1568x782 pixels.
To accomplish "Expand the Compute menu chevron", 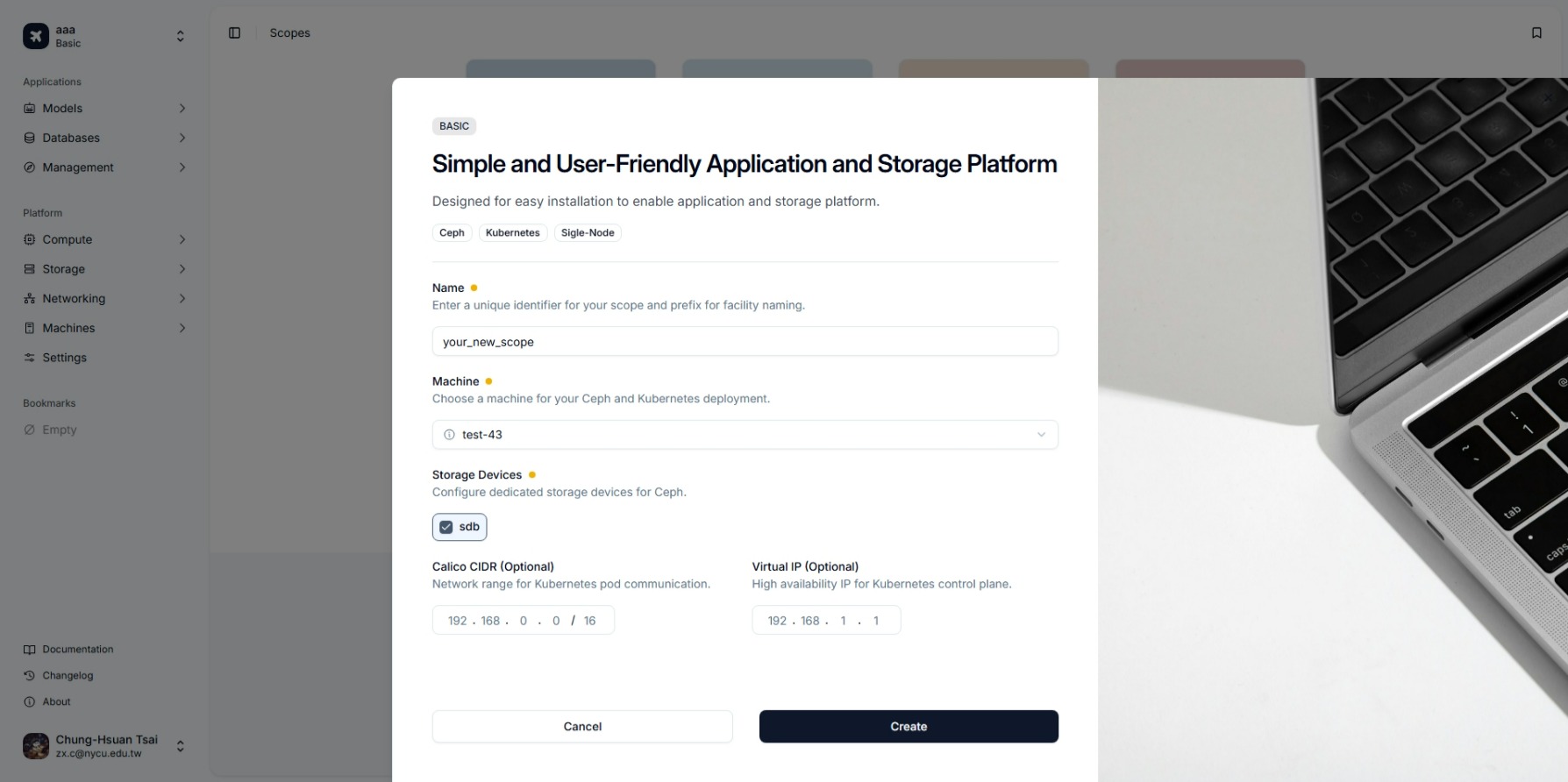I will pos(182,239).
